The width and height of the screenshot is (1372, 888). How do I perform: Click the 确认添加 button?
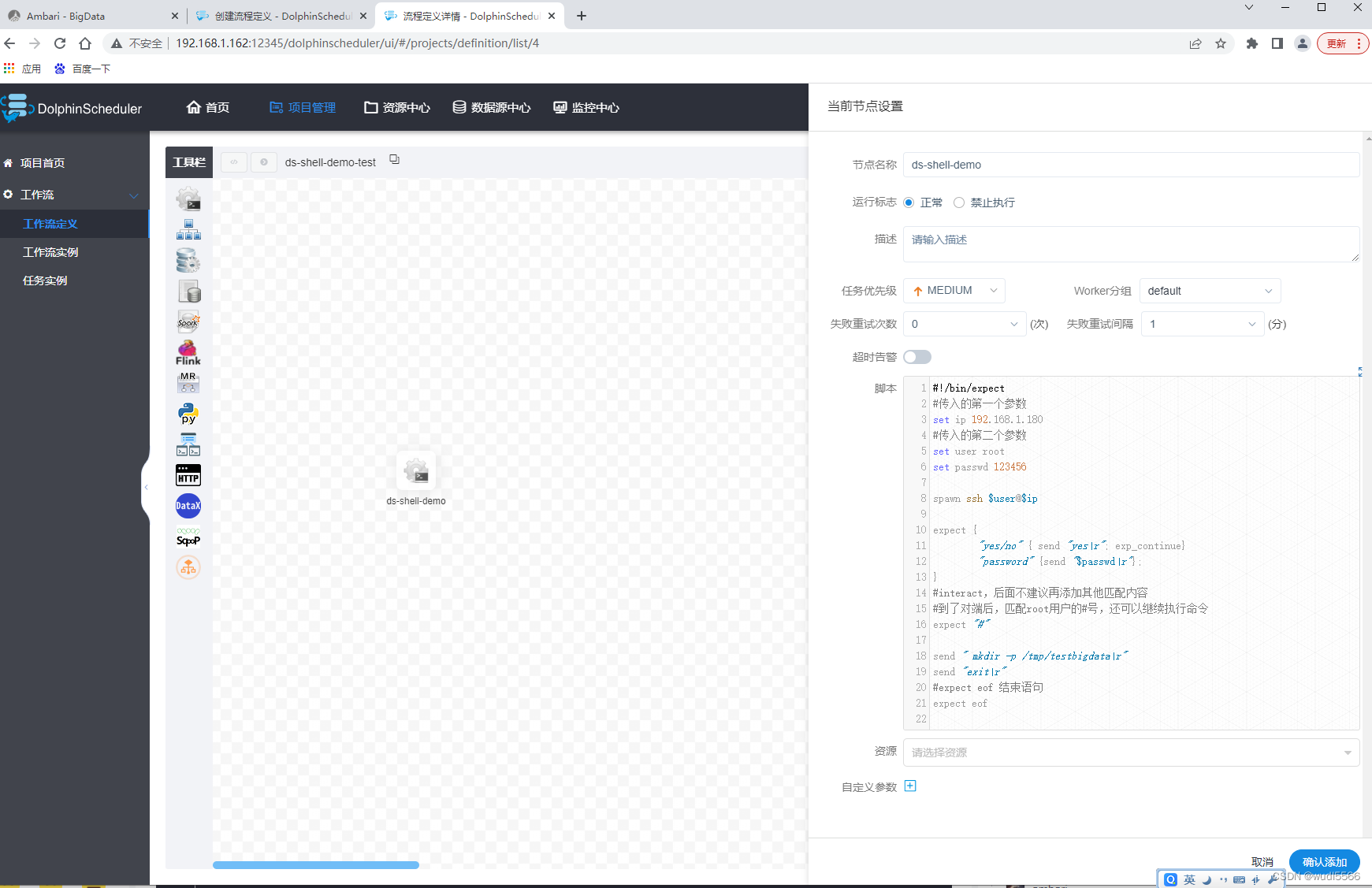pyautogui.click(x=1324, y=862)
